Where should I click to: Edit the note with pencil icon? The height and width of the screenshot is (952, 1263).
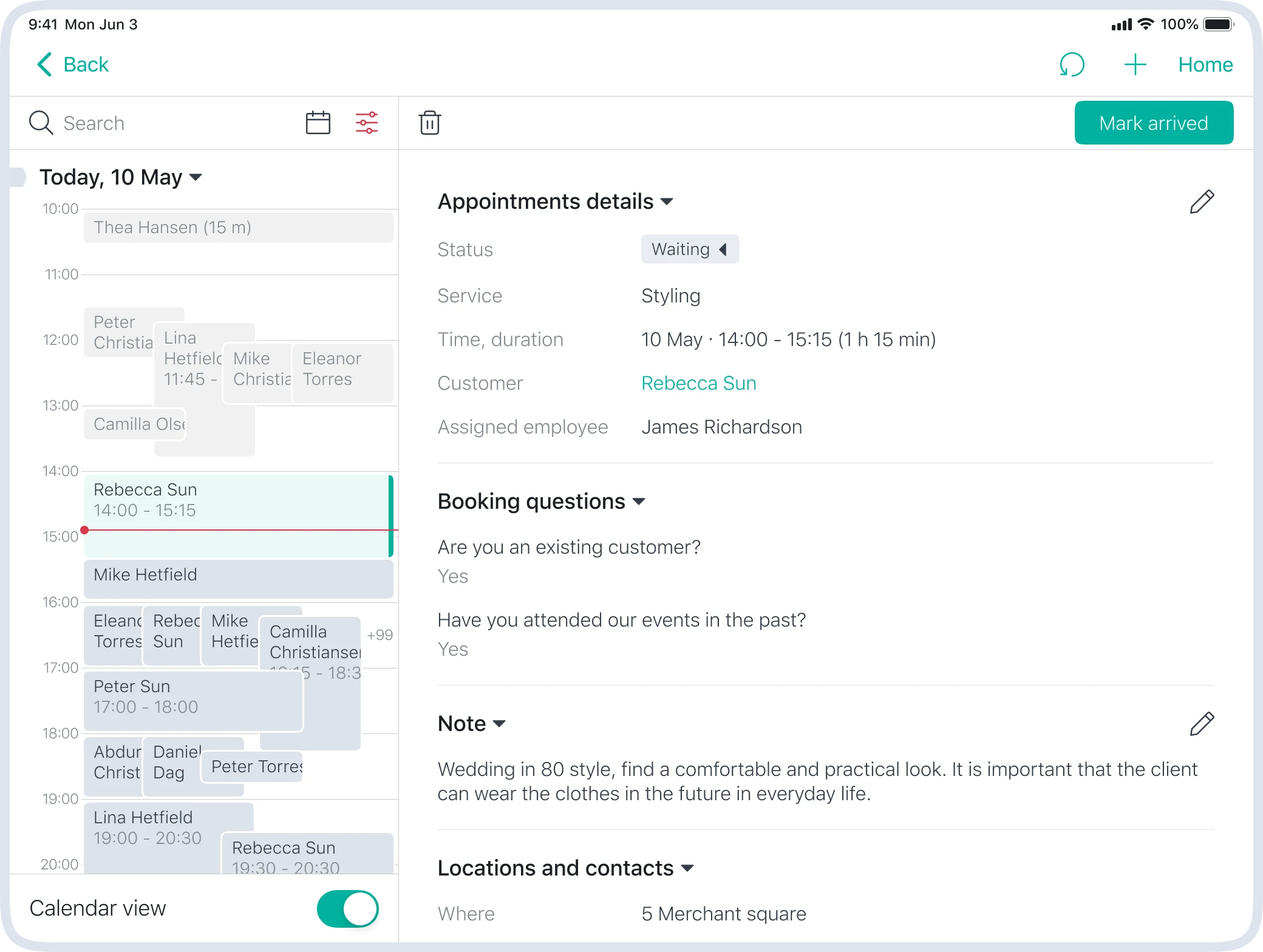coord(1202,724)
